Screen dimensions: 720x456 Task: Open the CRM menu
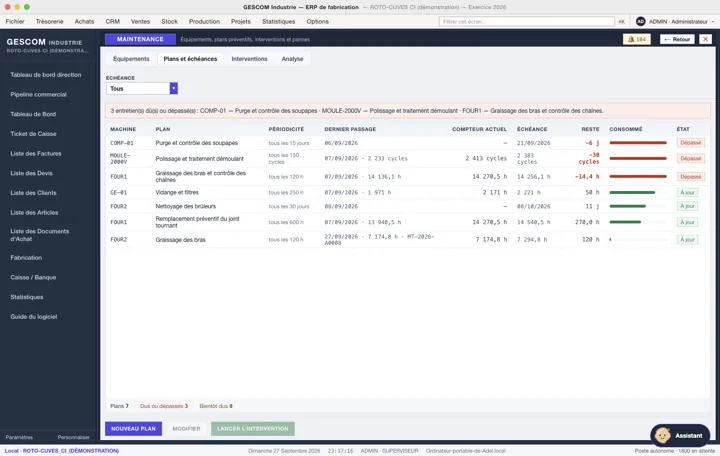(112, 22)
